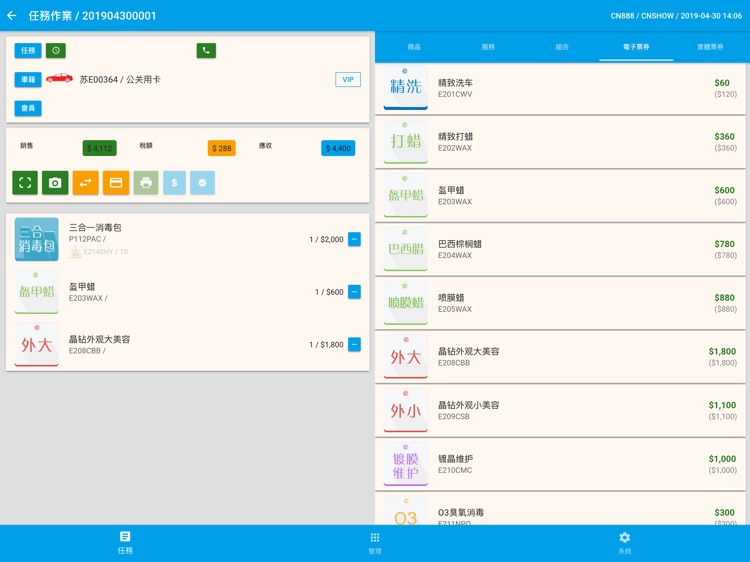Image resolution: width=750 pixels, height=562 pixels.
Task: Click the VIP badge button
Action: [x=348, y=79]
